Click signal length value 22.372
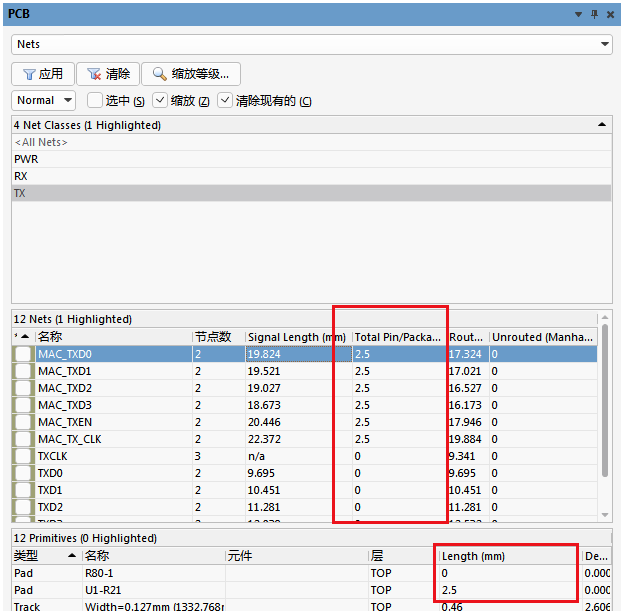Image resolution: width=621 pixels, height=611 pixels. click(264, 439)
